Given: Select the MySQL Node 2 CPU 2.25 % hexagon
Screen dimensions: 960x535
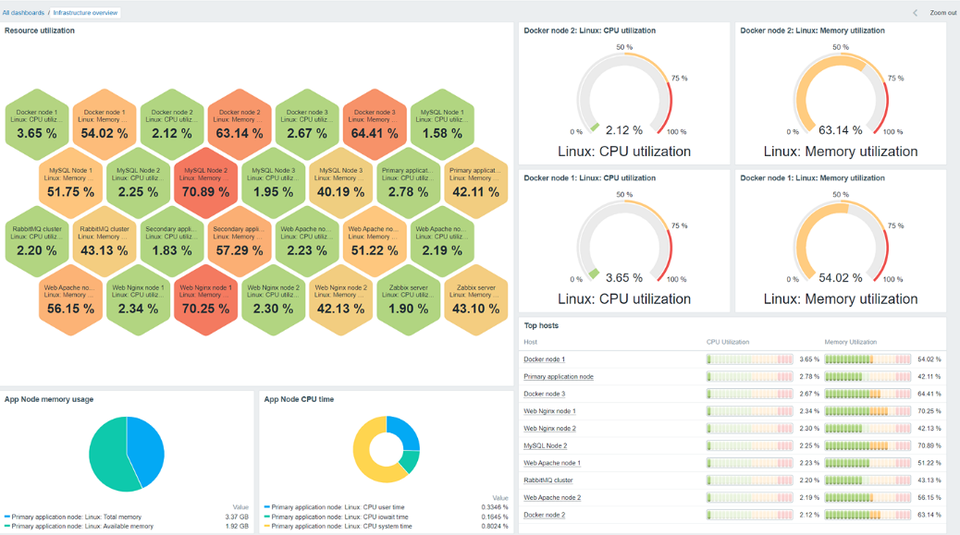Looking at the screenshot, I should [138, 183].
